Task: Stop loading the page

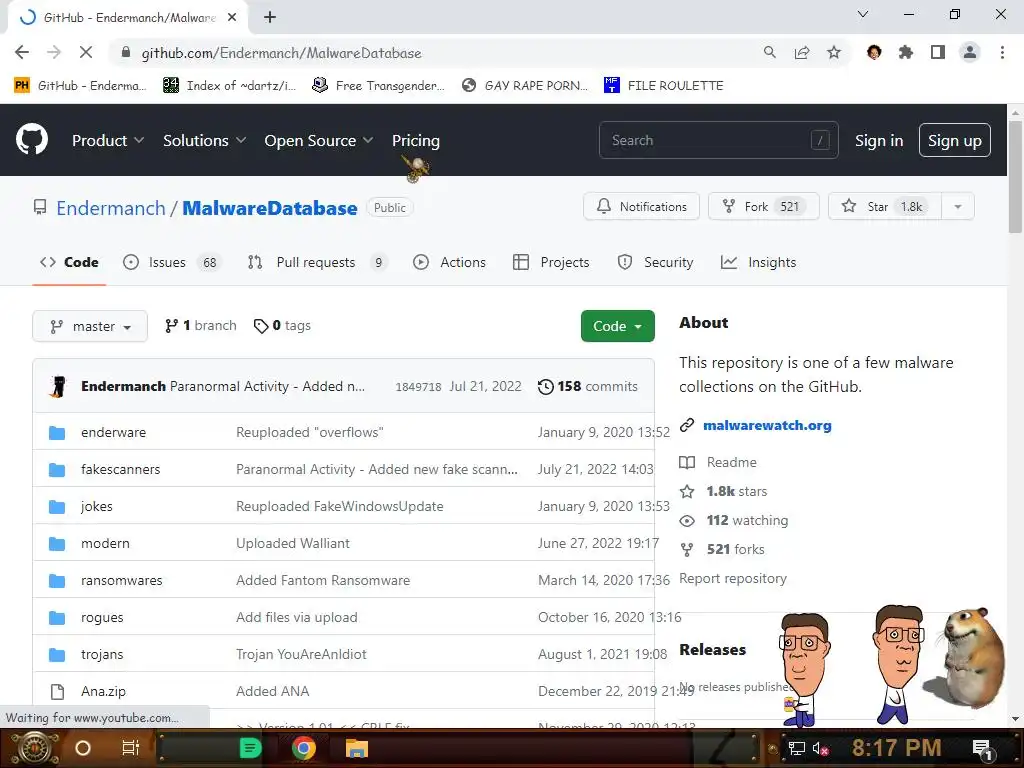Action: [86, 52]
